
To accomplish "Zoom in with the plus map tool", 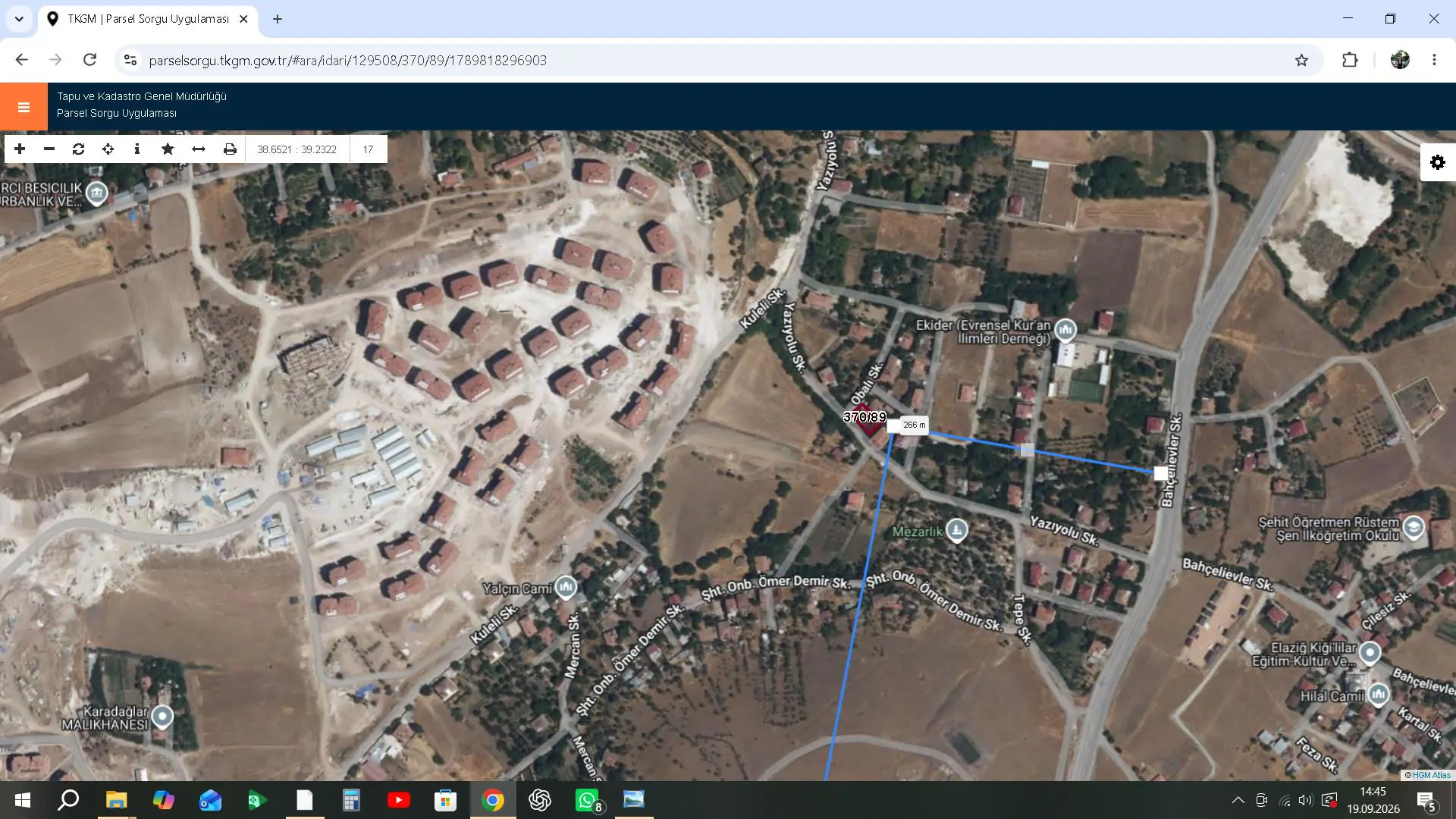I will (x=20, y=149).
